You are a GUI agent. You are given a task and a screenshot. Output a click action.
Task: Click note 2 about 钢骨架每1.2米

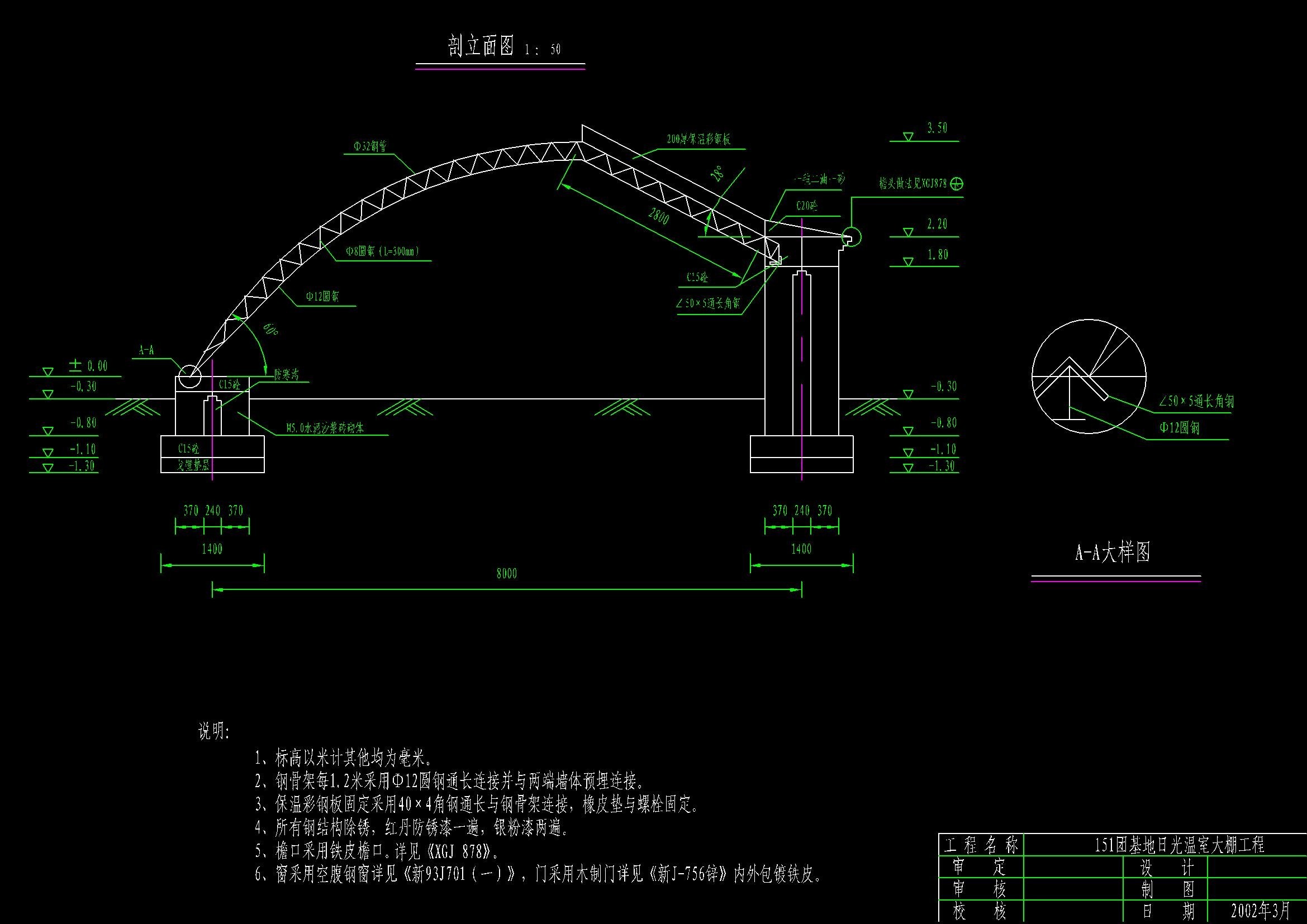click(450, 781)
